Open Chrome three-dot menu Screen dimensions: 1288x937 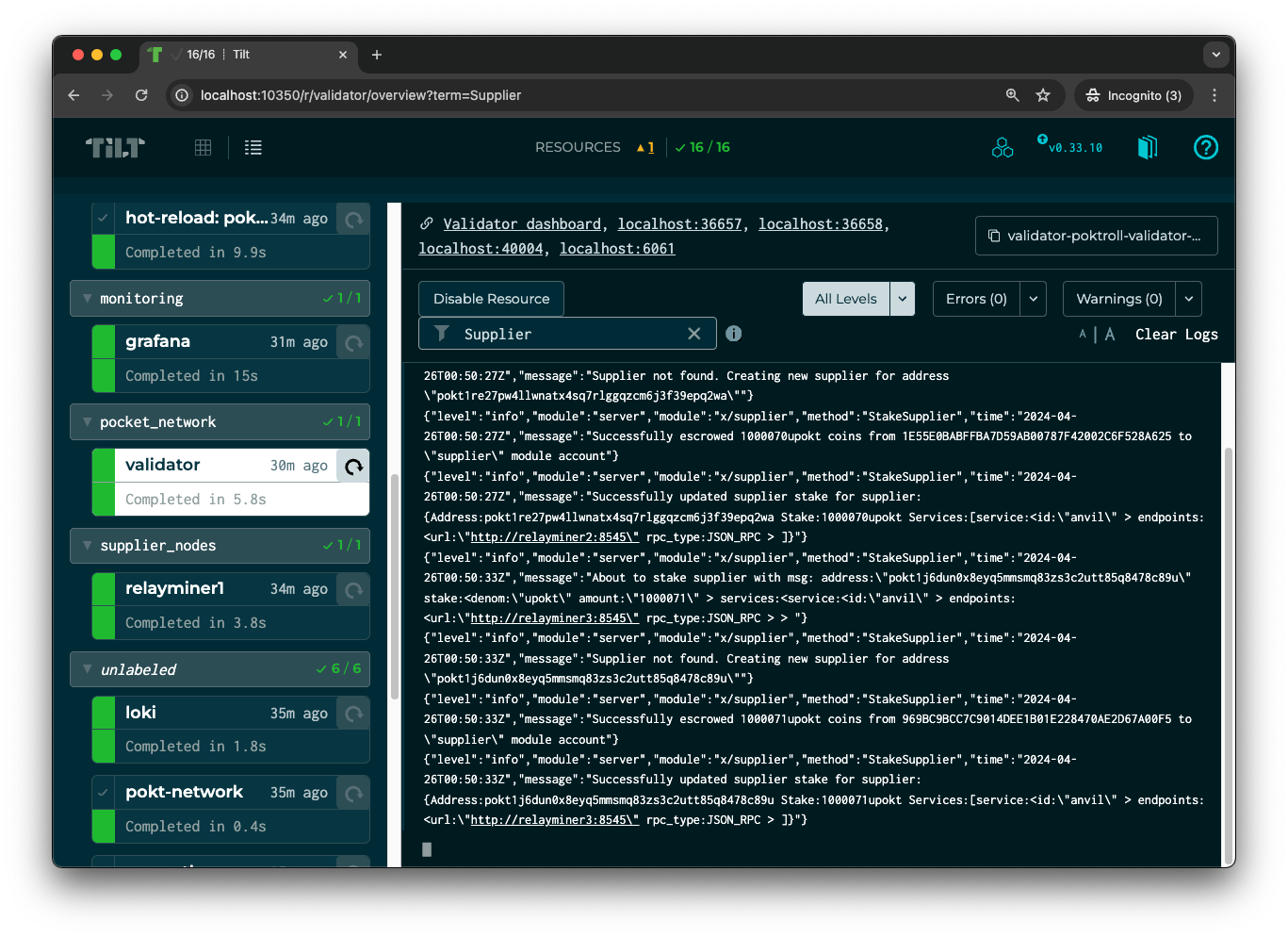point(1215,95)
